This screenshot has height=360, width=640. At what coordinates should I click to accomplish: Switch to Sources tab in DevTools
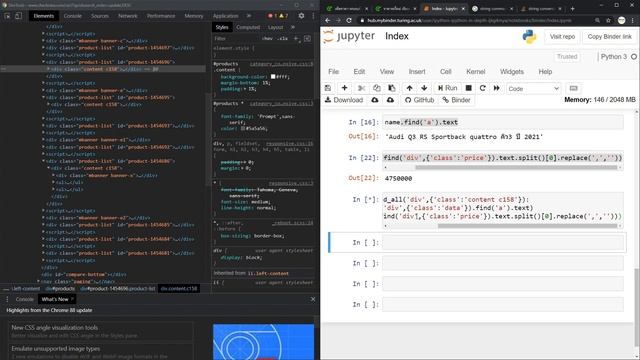click(100, 16)
